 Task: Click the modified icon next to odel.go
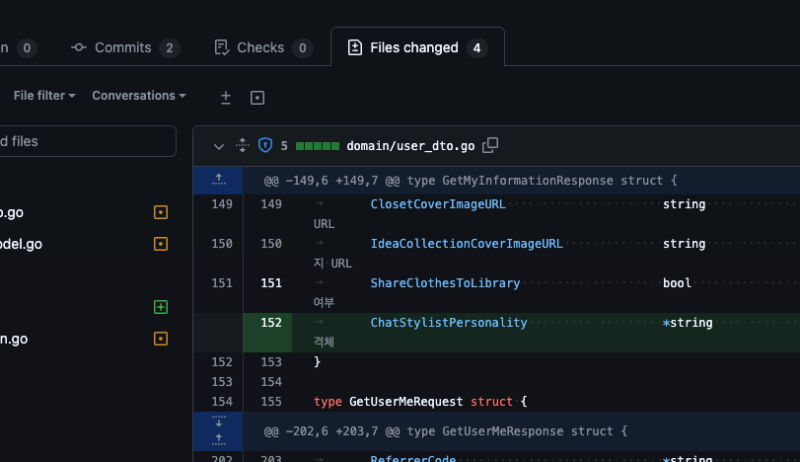pyautogui.click(x=160, y=244)
